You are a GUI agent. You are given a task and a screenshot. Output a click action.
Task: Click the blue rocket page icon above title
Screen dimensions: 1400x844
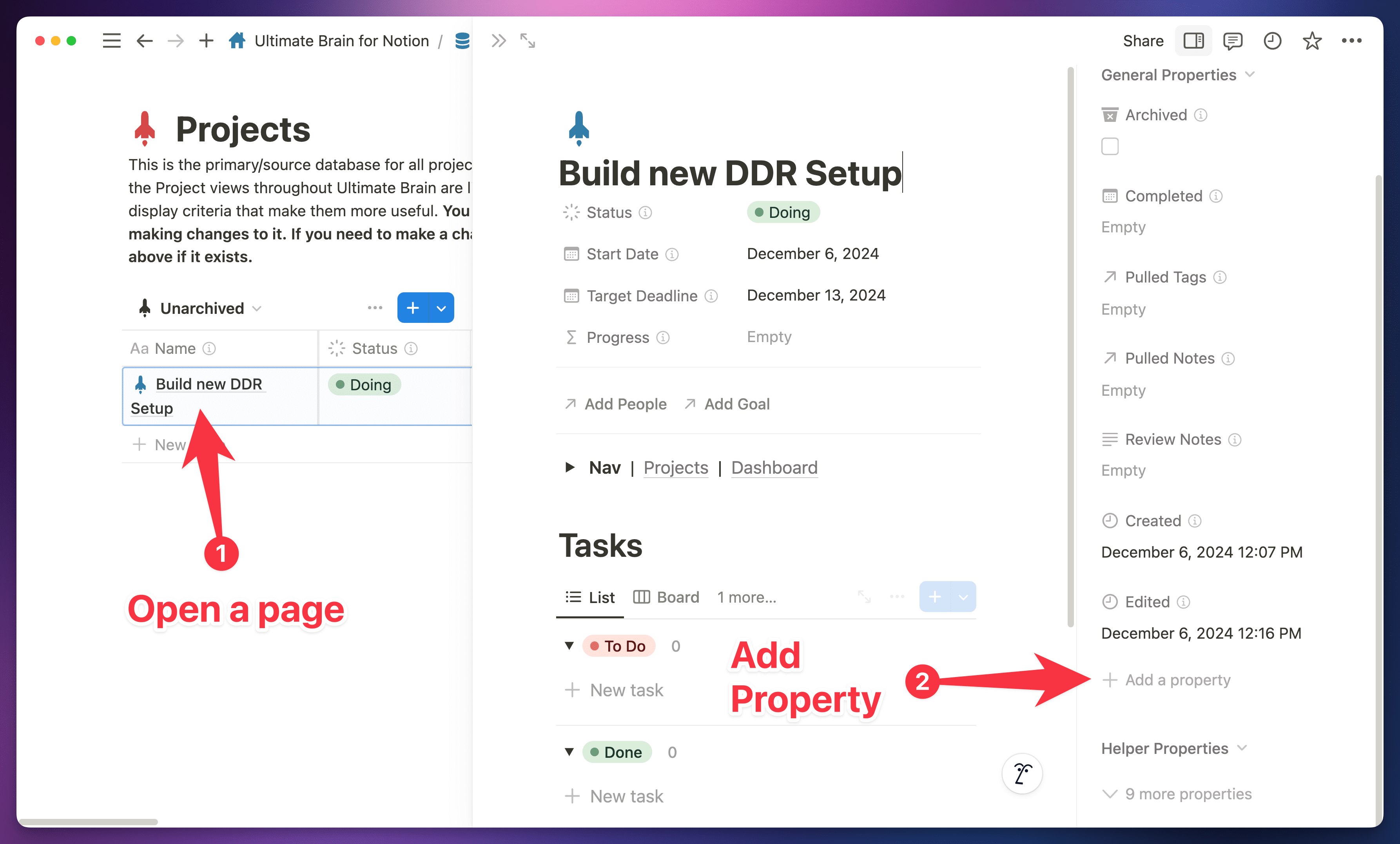(x=579, y=129)
